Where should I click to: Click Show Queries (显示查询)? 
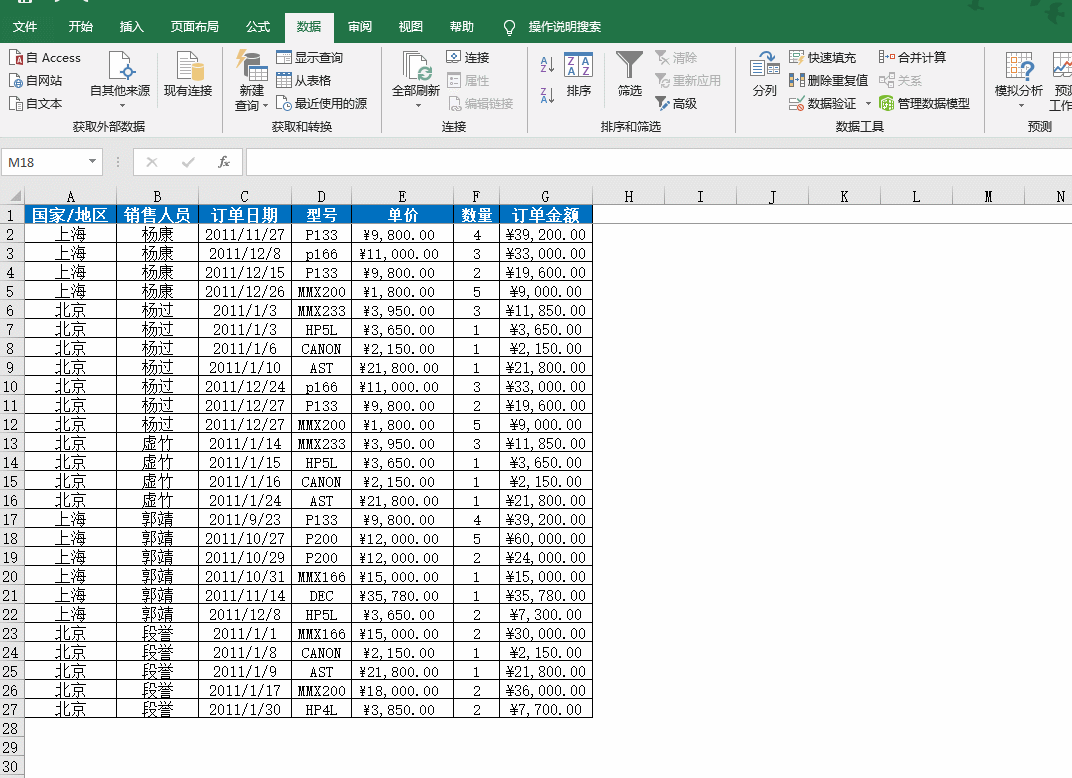[x=310, y=57]
